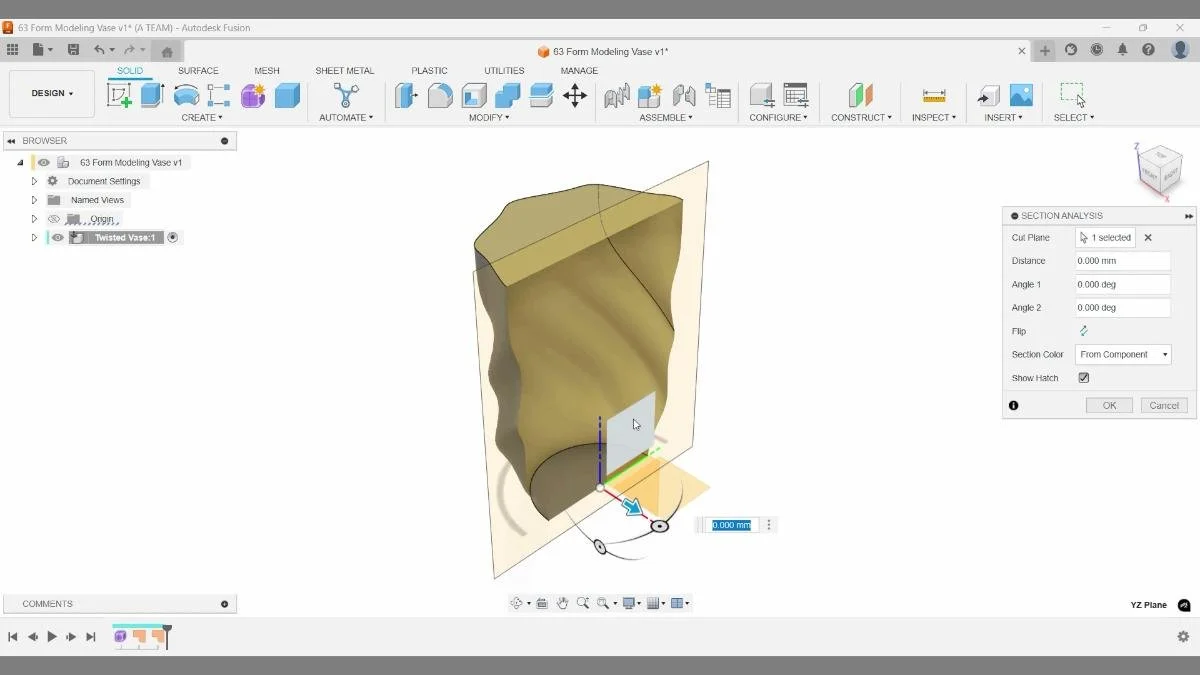Hide the Twisted Vase:1 component
This screenshot has height=675, width=1200.
click(57, 237)
